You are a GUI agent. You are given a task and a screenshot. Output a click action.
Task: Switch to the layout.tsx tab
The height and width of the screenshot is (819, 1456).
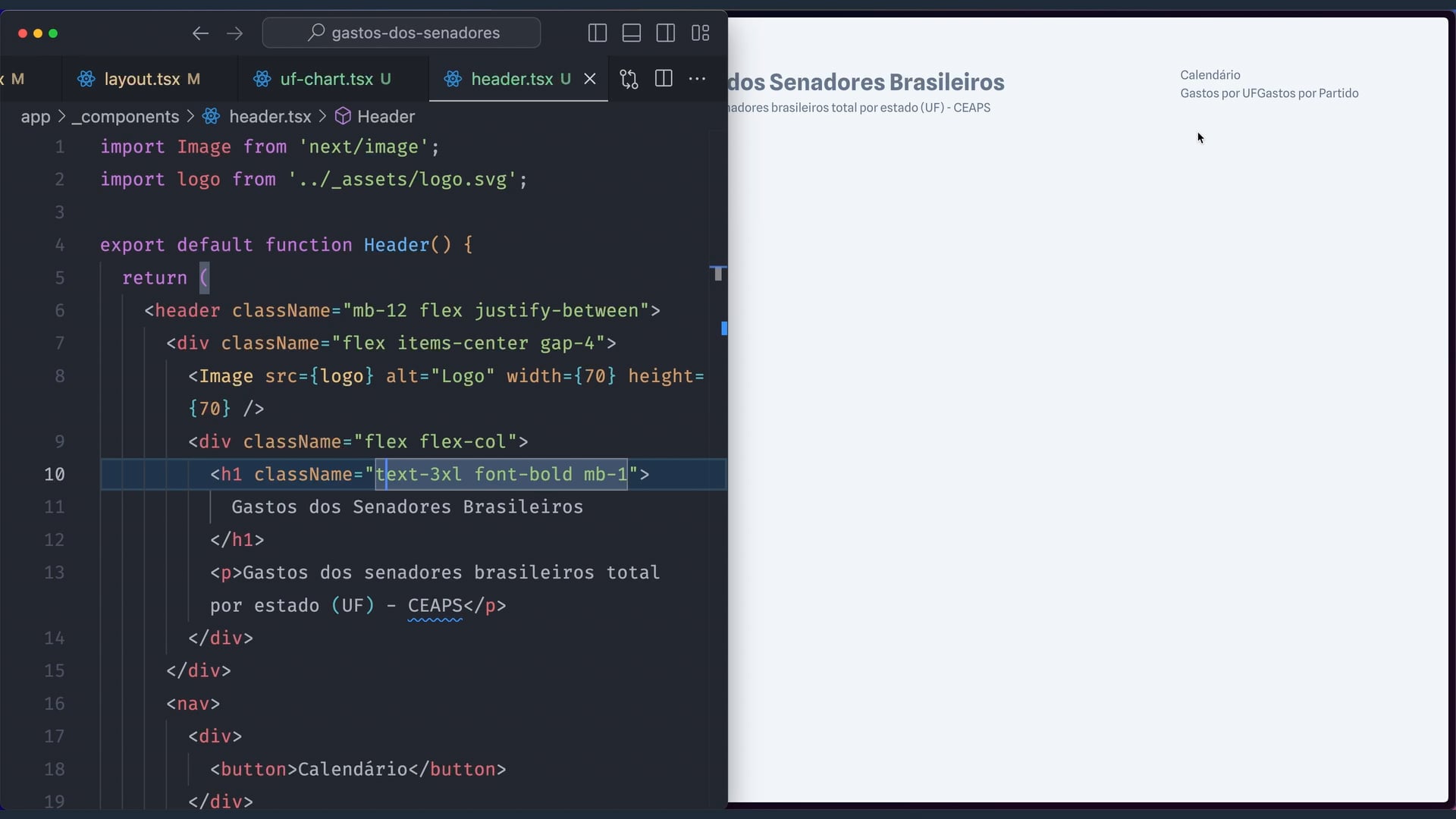pos(142,79)
